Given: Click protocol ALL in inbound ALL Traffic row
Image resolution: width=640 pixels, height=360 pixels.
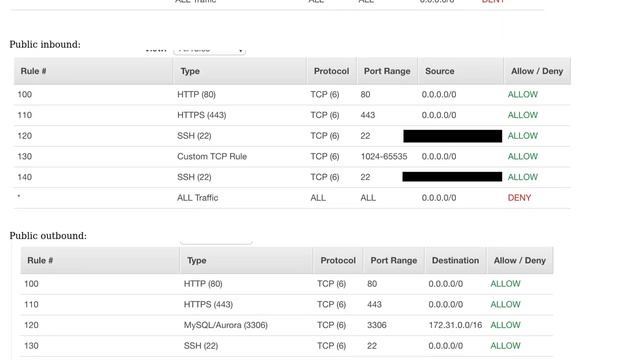Looking at the screenshot, I should coord(318,198).
